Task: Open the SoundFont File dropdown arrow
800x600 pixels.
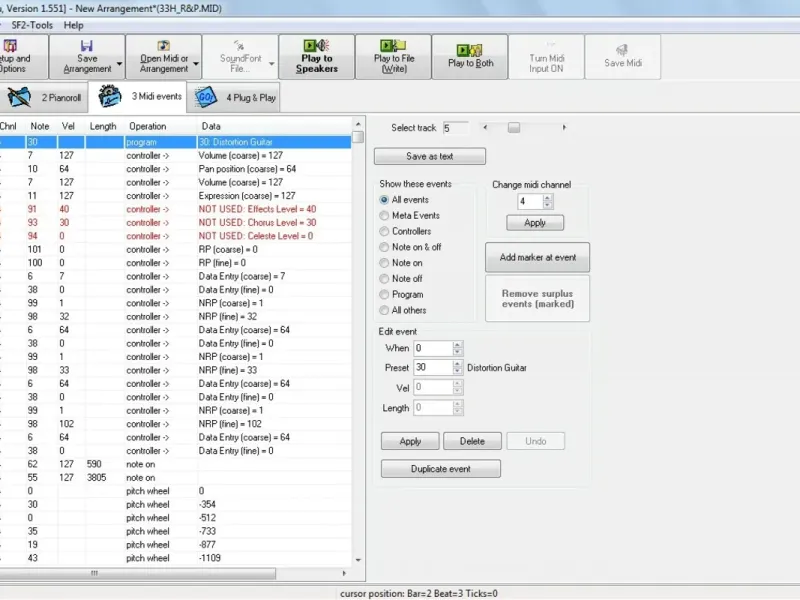Action: click(271, 64)
